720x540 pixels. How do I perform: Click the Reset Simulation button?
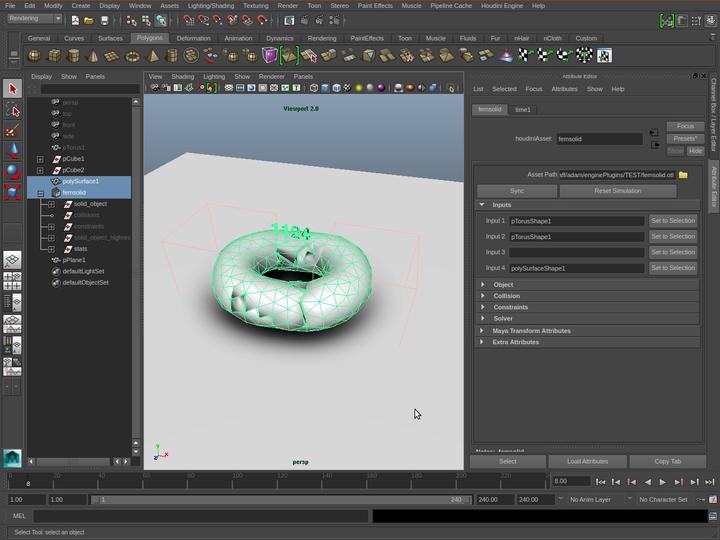pos(617,191)
